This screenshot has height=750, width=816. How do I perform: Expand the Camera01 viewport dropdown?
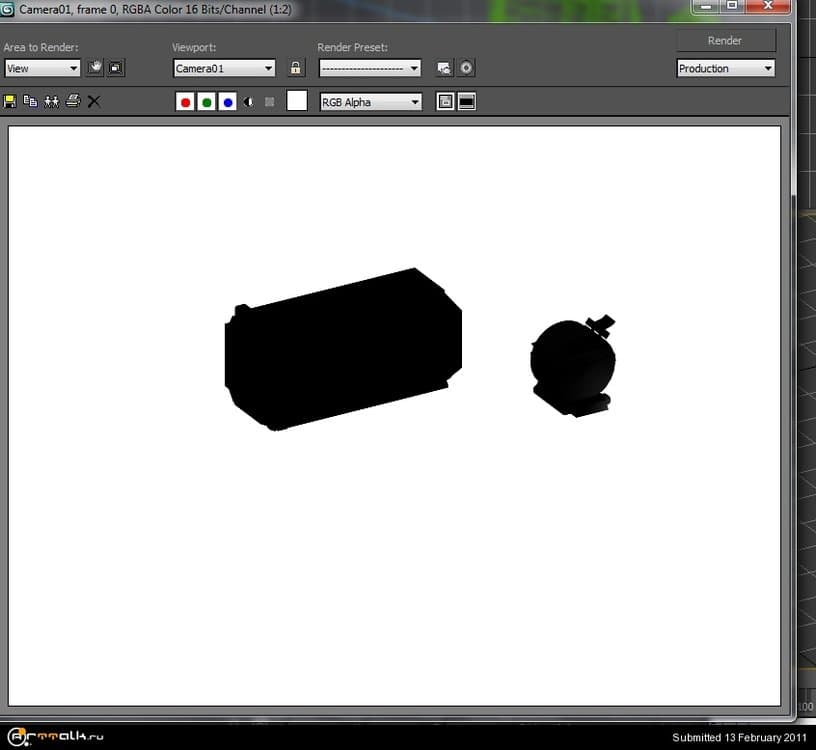(224, 68)
